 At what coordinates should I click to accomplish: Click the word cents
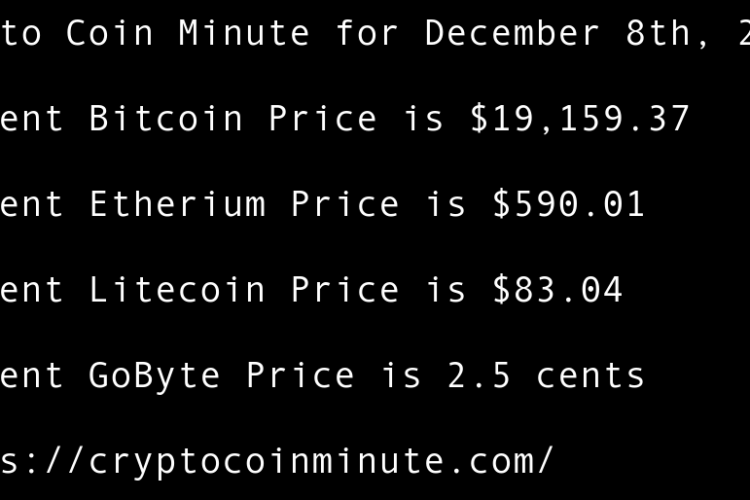590,376
